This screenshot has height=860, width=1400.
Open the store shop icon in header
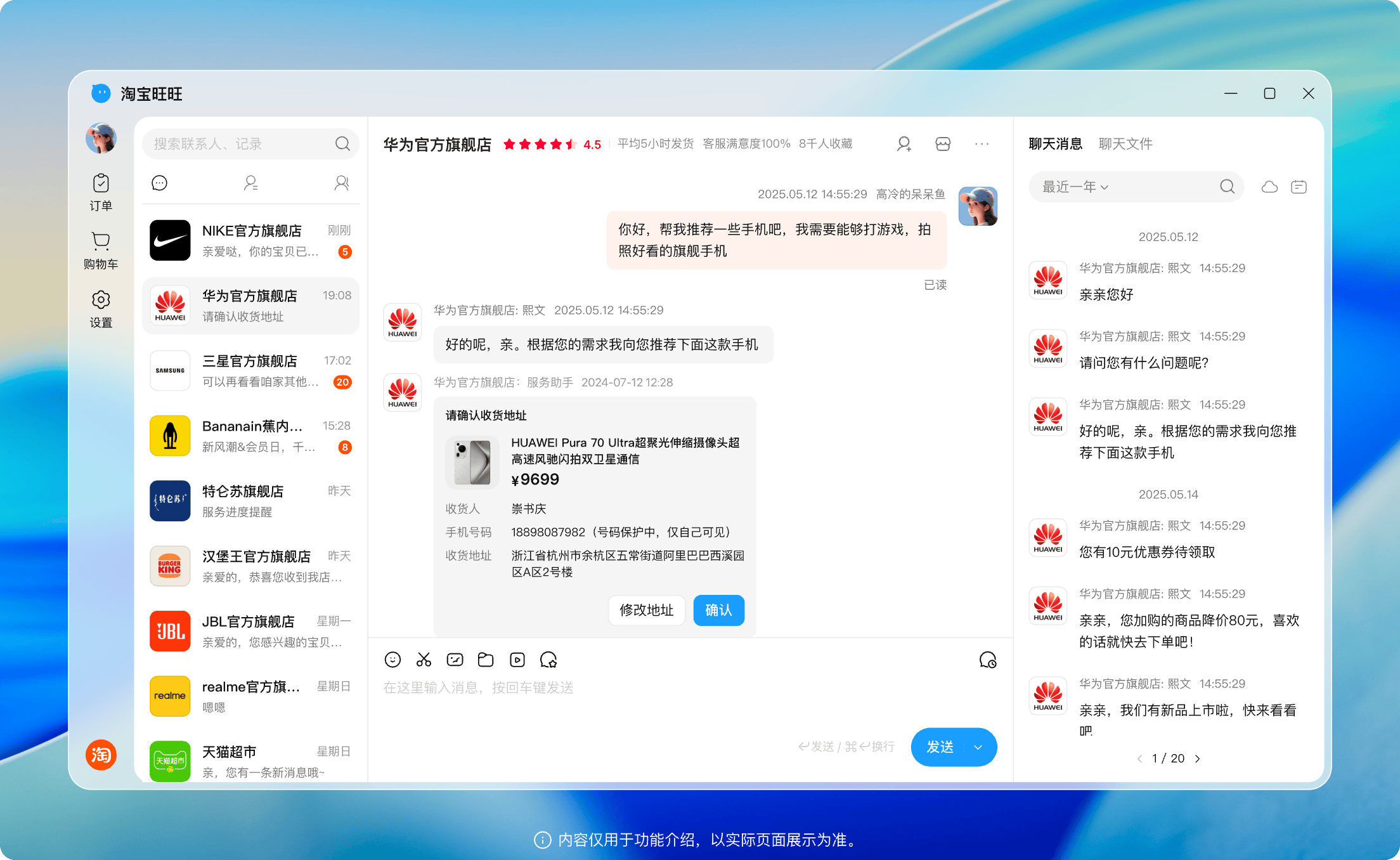coord(943,144)
